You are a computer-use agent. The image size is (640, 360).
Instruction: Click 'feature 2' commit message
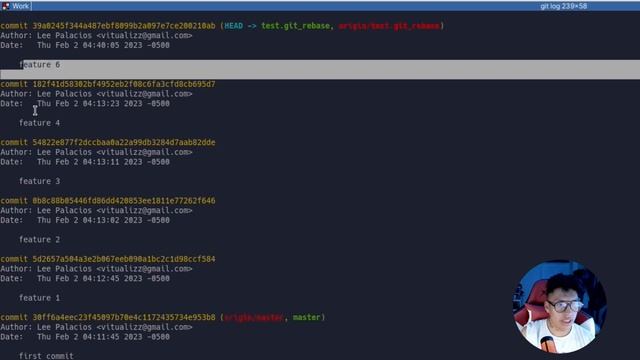40,240
